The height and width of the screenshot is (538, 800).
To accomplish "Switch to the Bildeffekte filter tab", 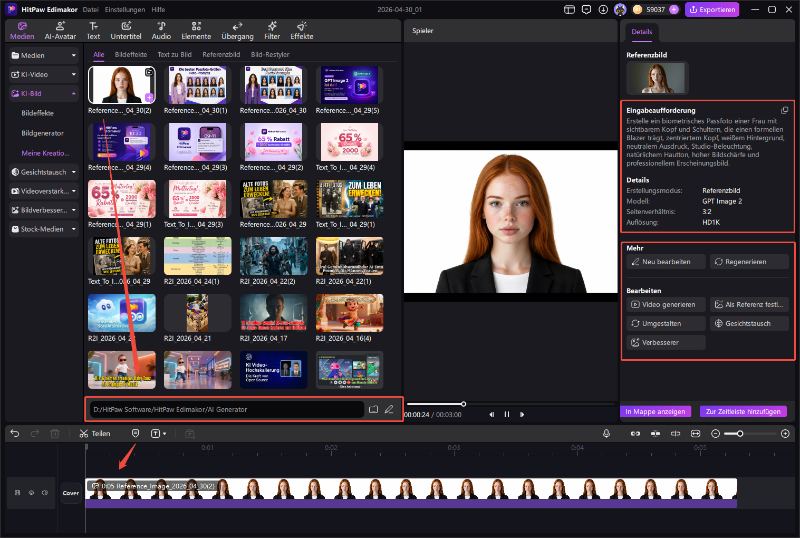I will (x=131, y=54).
